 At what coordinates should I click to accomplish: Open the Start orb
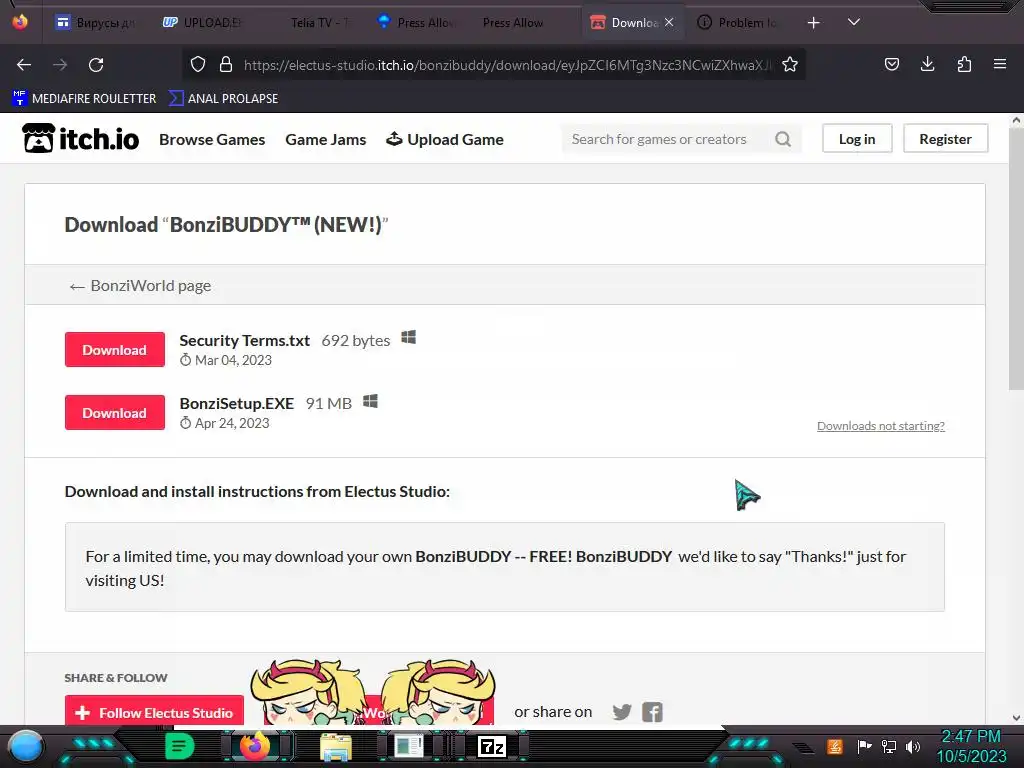point(26,747)
